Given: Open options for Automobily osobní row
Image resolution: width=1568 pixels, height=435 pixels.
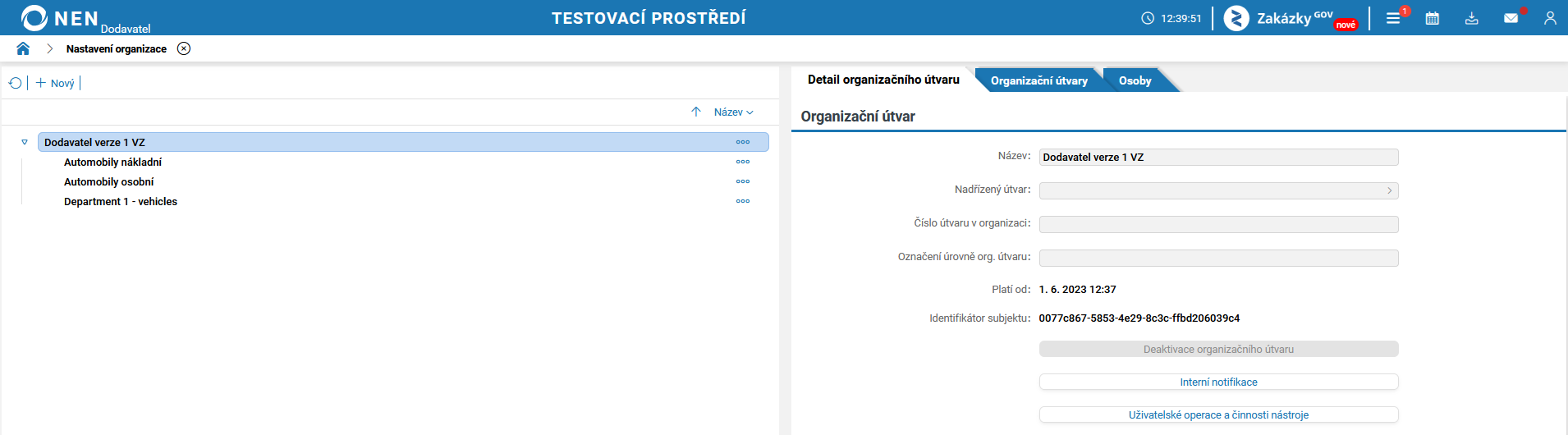Looking at the screenshot, I should 743,181.
